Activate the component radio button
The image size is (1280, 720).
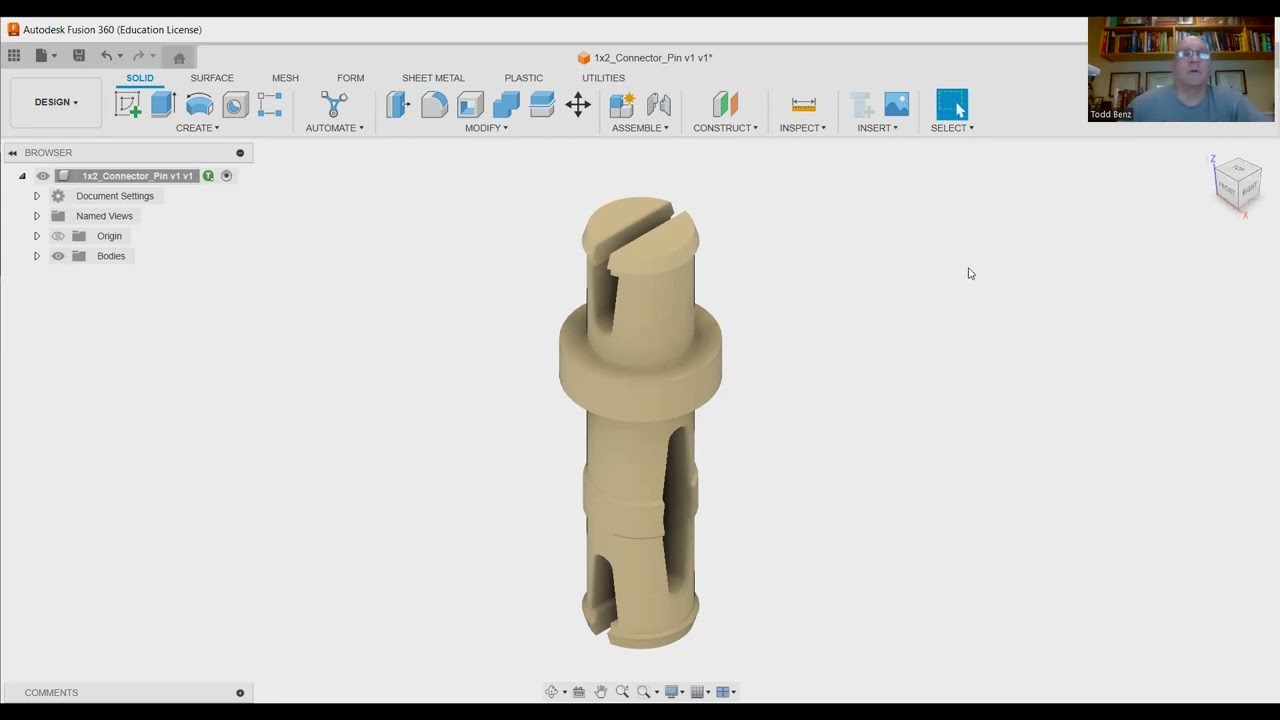coord(227,176)
